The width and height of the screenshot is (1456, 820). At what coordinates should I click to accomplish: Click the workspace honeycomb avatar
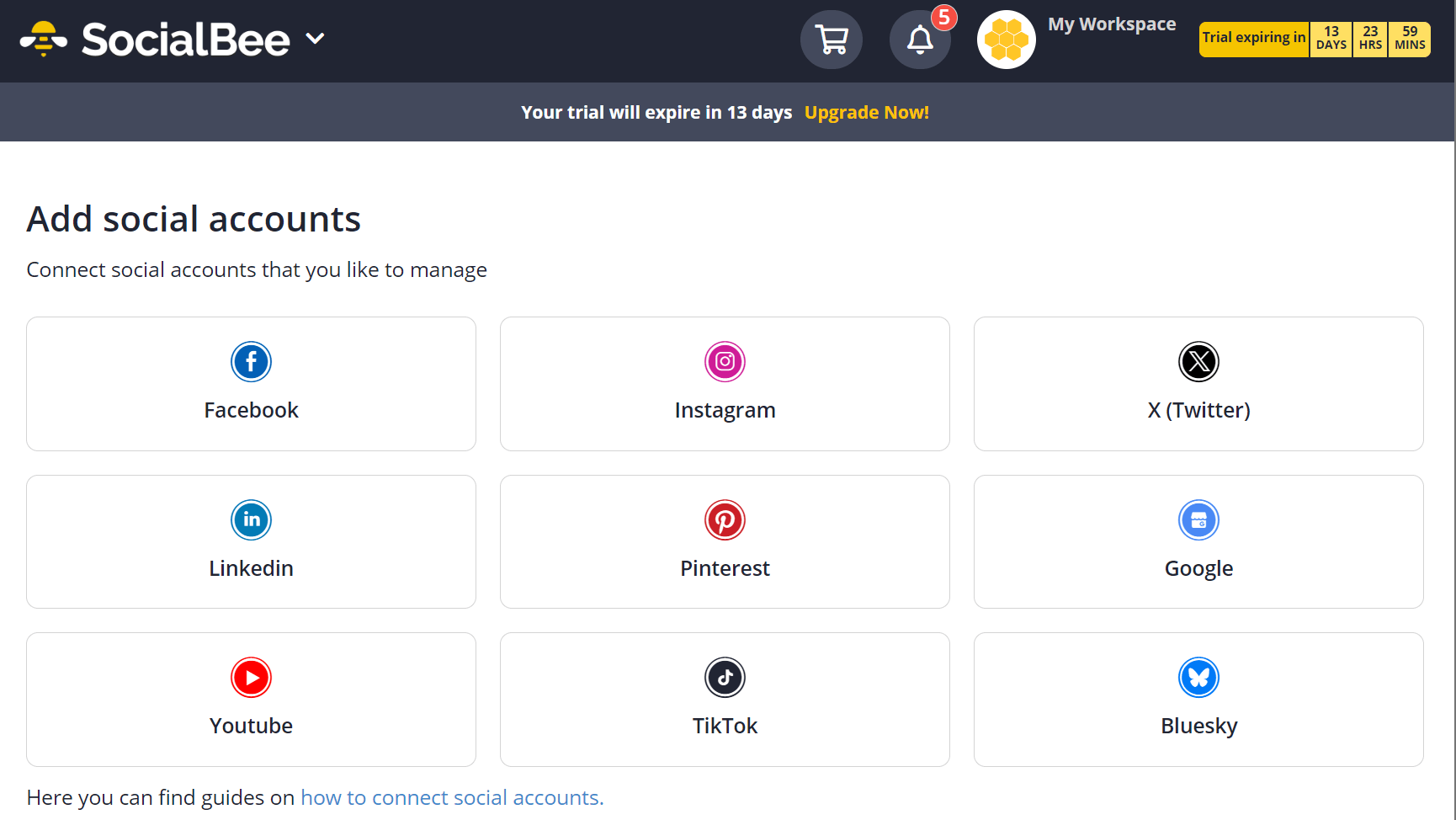pyautogui.click(x=1007, y=40)
